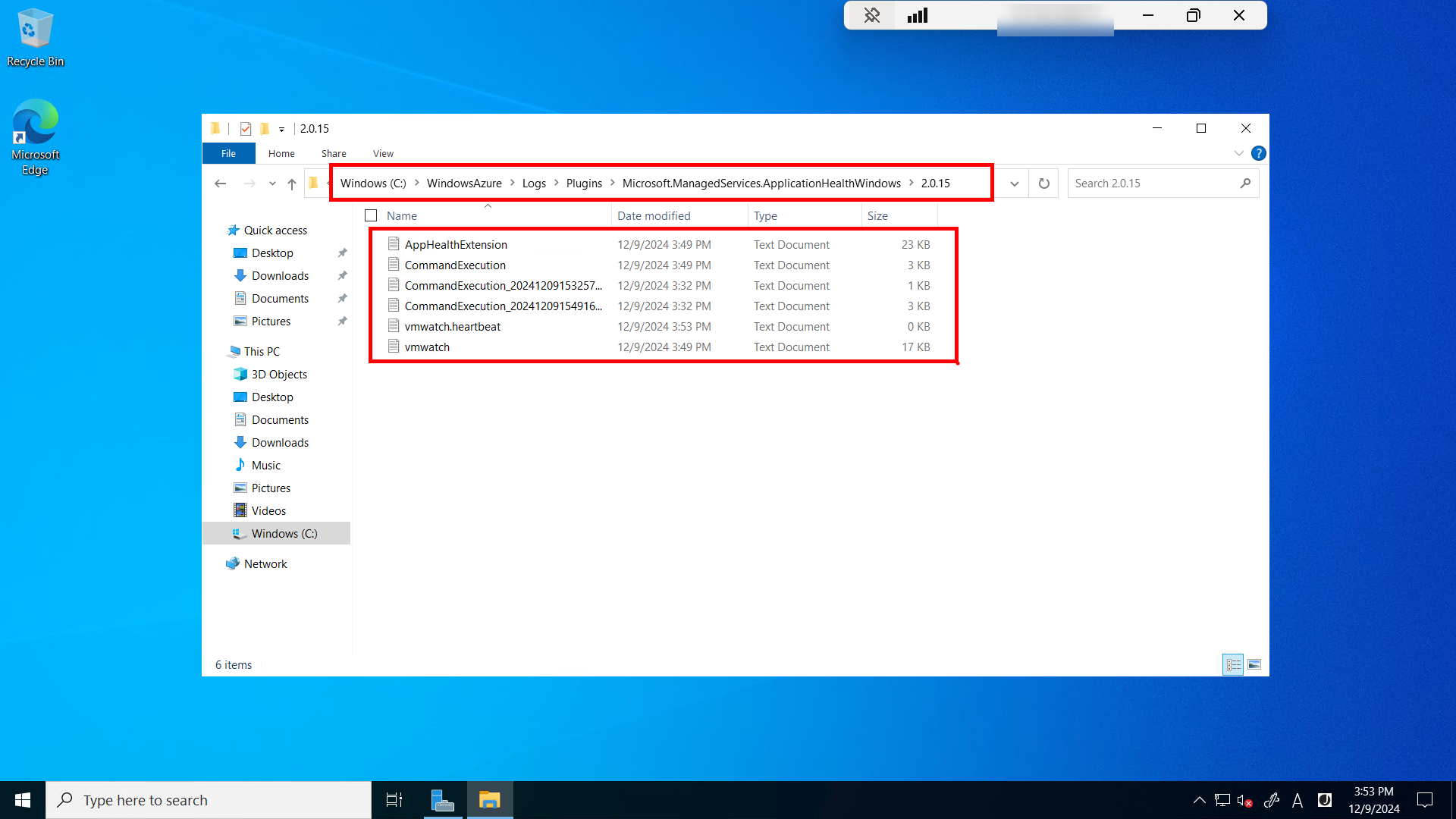Viewport: 1456px width, 819px height.
Task: Switch to large icons view button
Action: point(1254,665)
